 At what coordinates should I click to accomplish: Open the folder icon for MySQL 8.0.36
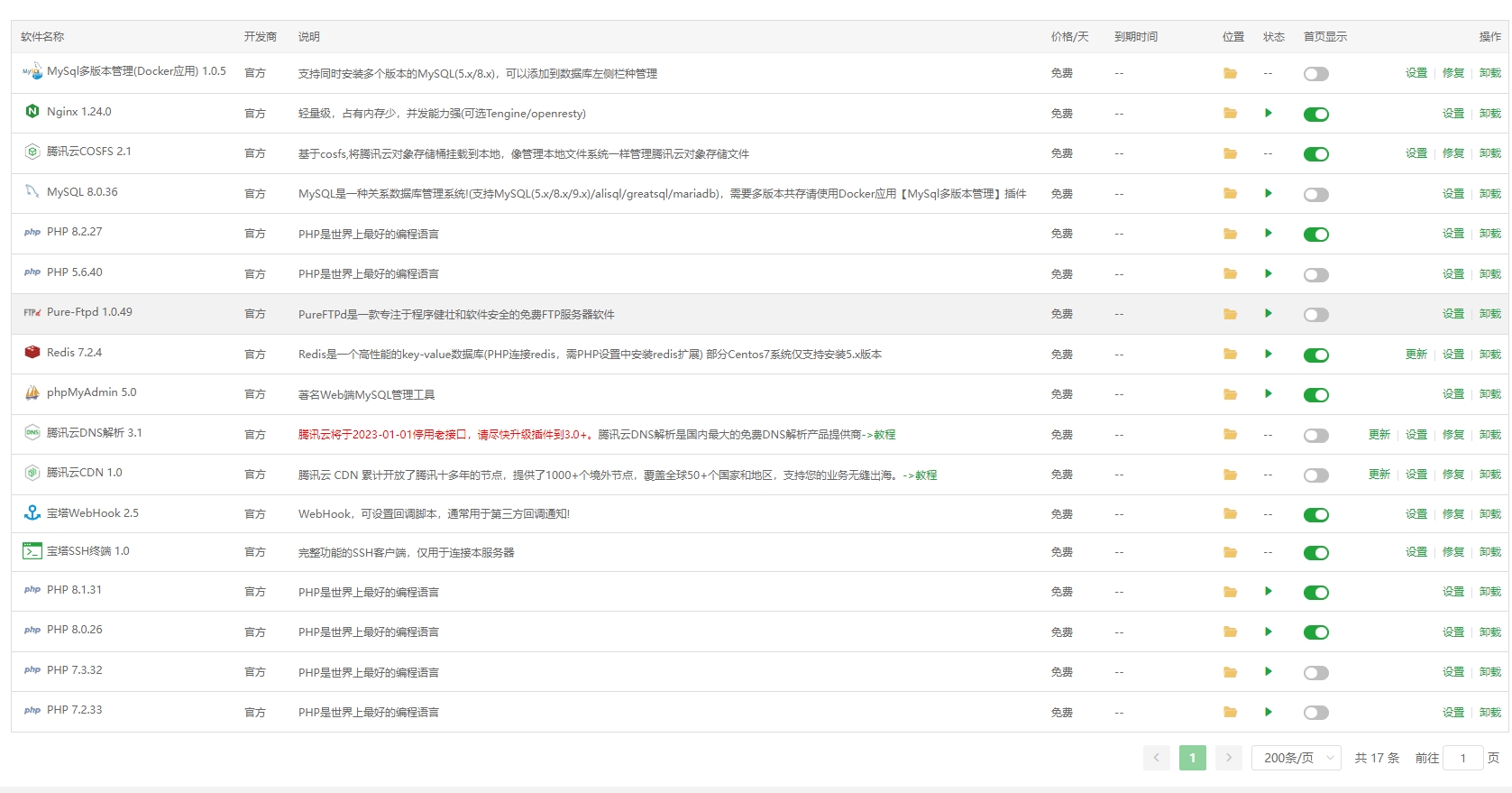[1230, 194]
